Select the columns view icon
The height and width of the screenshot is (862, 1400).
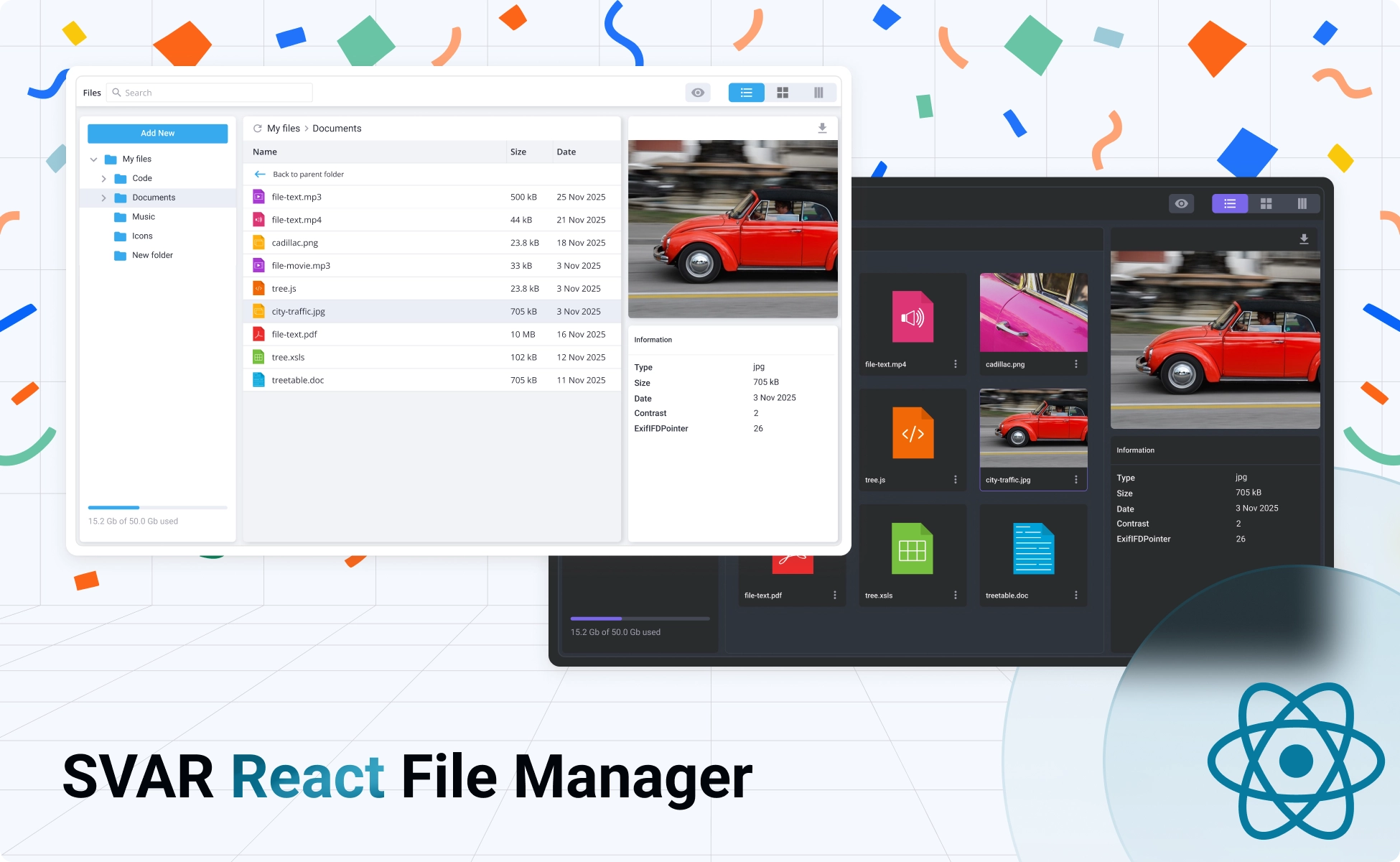point(818,92)
